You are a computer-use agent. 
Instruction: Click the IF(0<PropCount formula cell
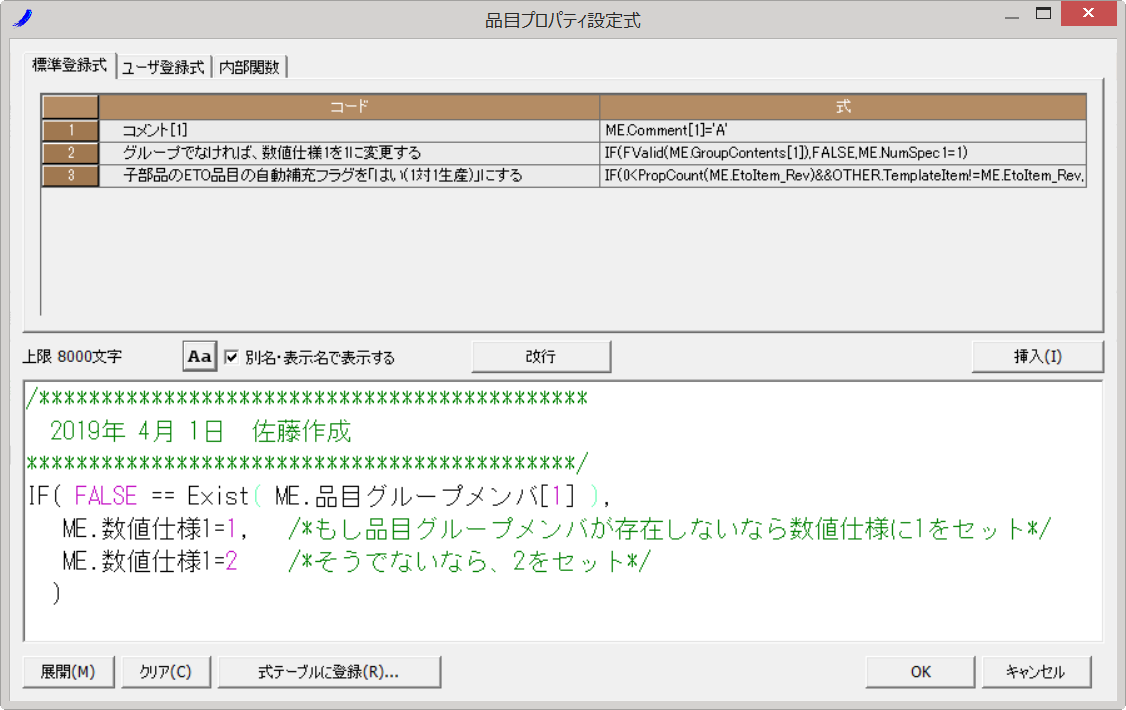tap(843, 175)
